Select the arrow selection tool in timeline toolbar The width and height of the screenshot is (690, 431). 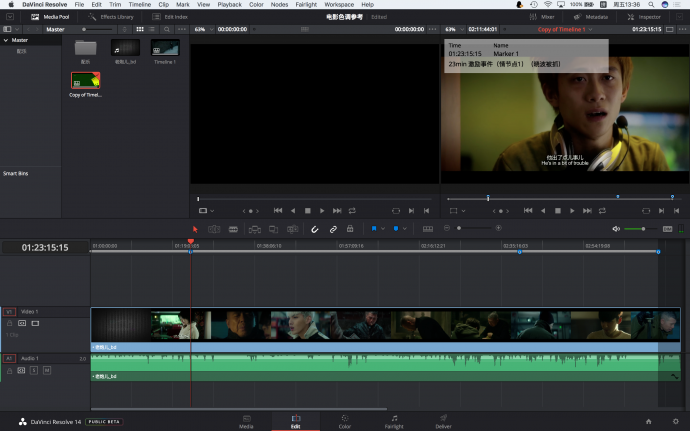(195, 229)
